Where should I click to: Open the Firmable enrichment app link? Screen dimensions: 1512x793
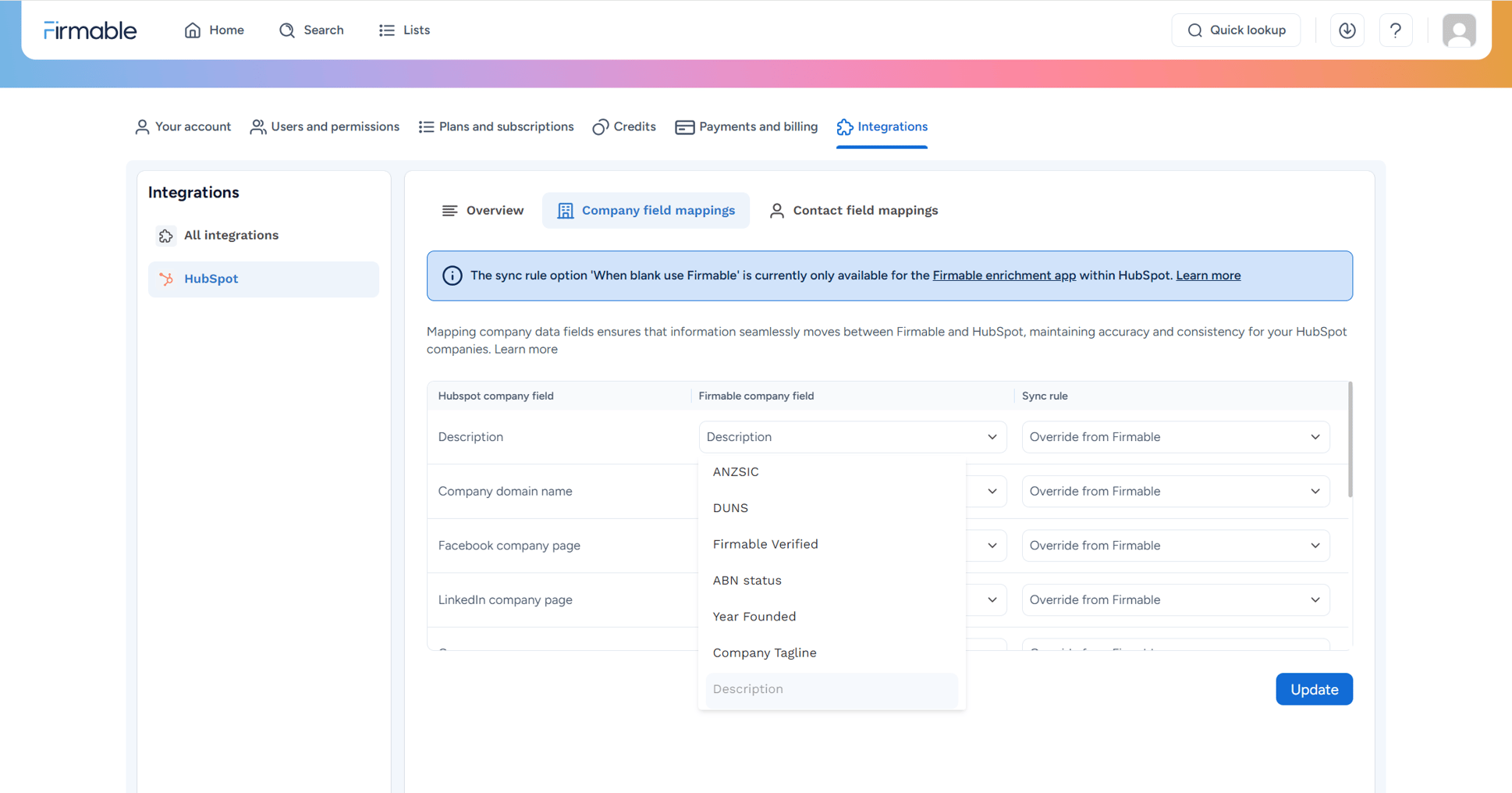click(x=1004, y=275)
